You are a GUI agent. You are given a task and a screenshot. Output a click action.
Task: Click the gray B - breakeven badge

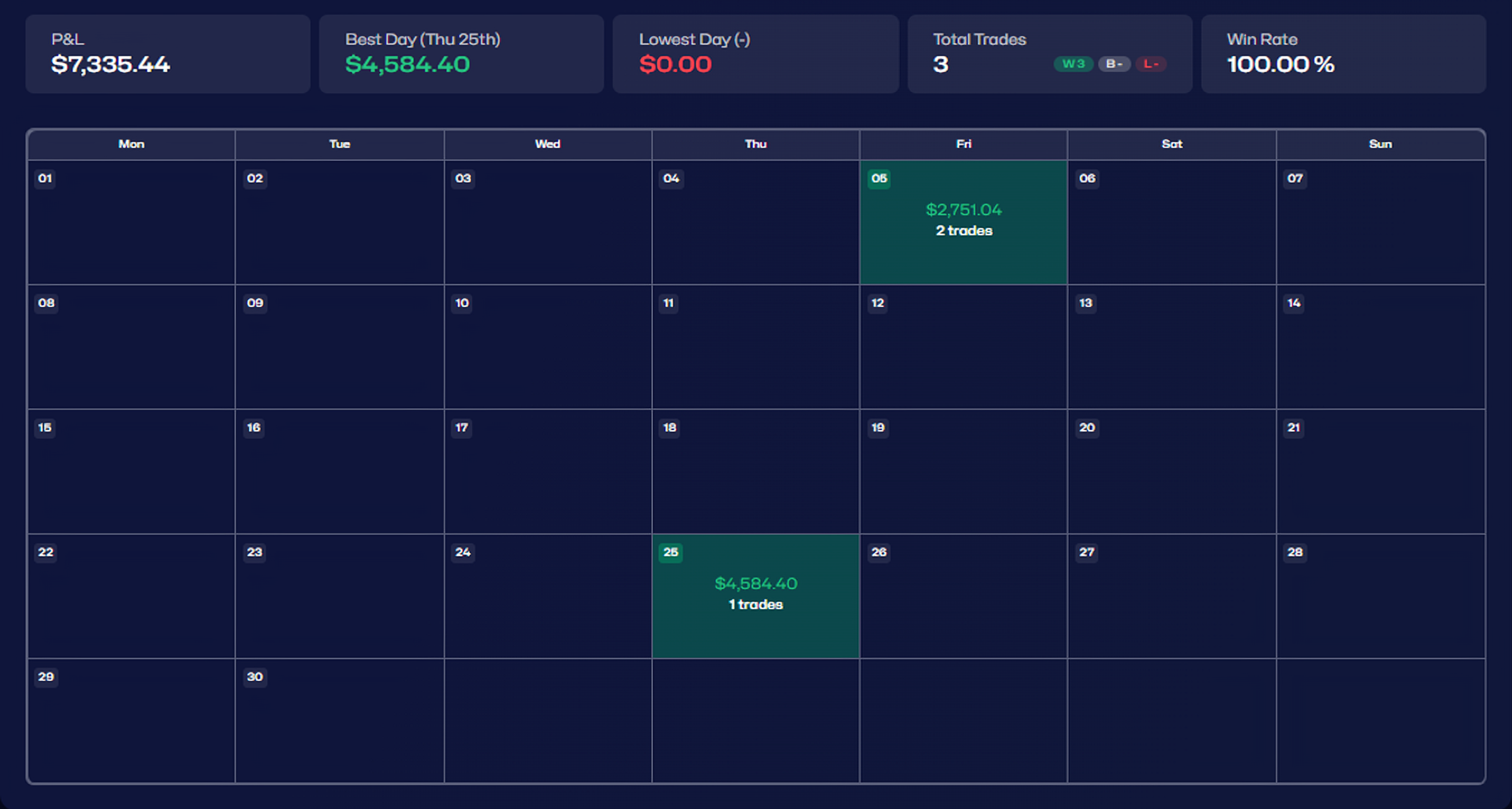(x=1114, y=64)
